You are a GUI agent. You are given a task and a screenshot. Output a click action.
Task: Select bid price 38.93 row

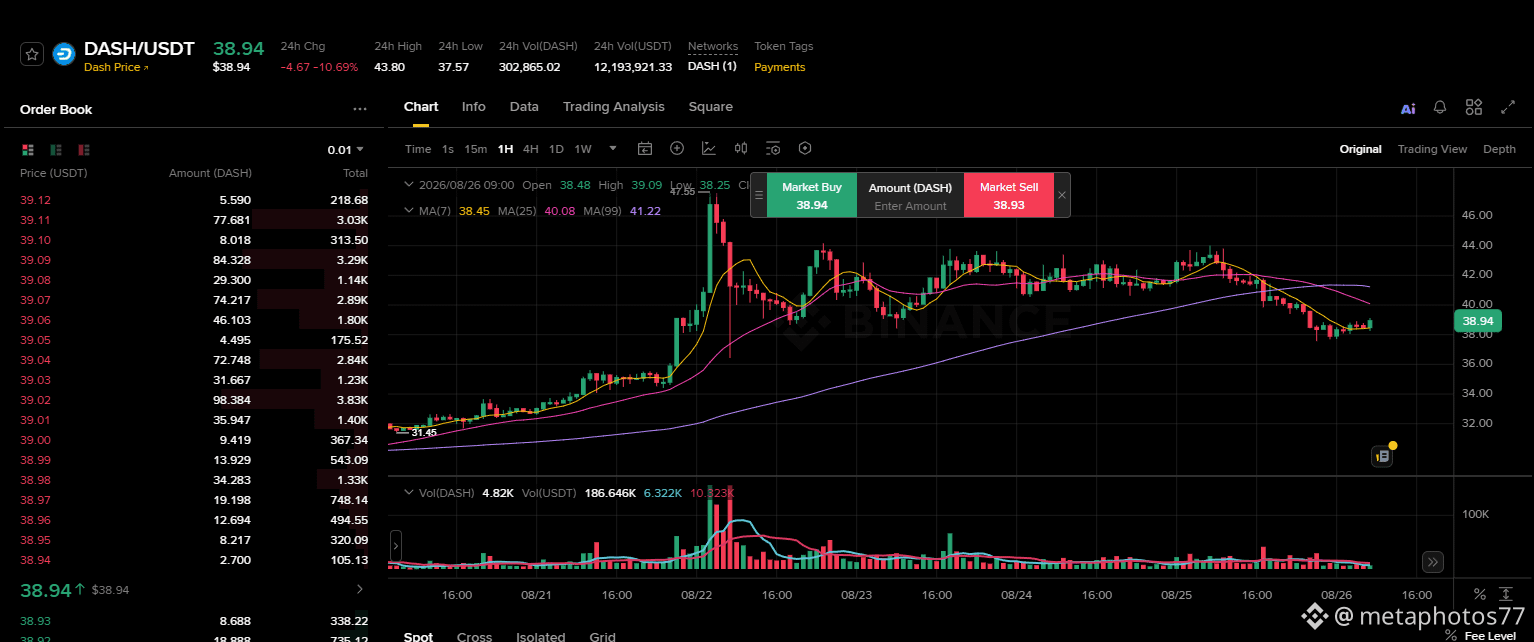(x=194, y=621)
